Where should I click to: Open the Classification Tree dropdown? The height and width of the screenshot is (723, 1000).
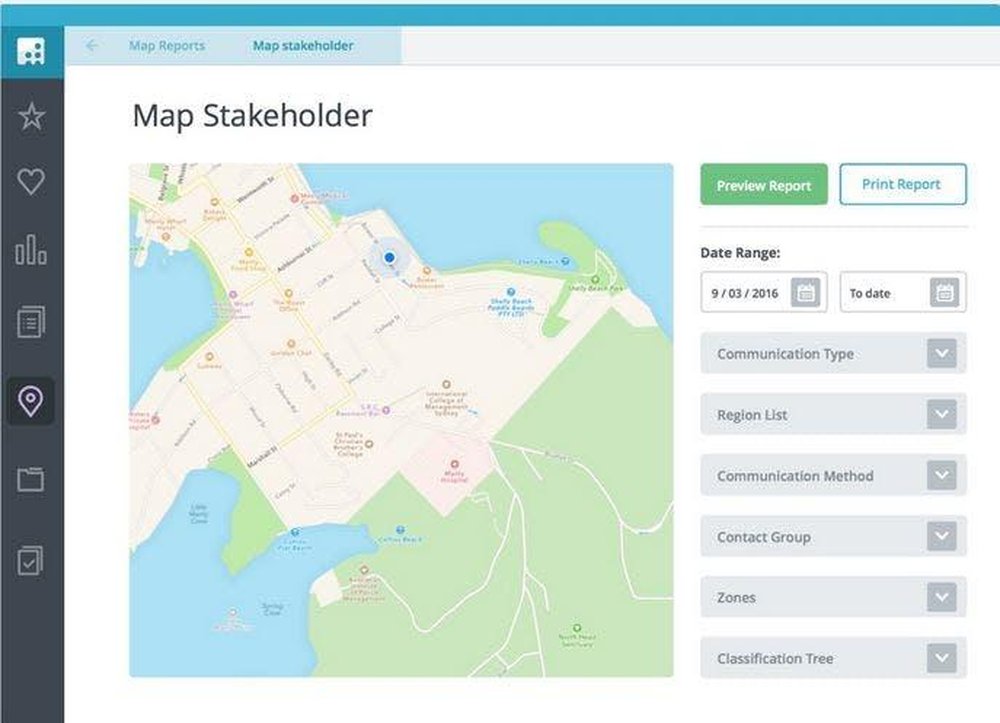(x=833, y=658)
